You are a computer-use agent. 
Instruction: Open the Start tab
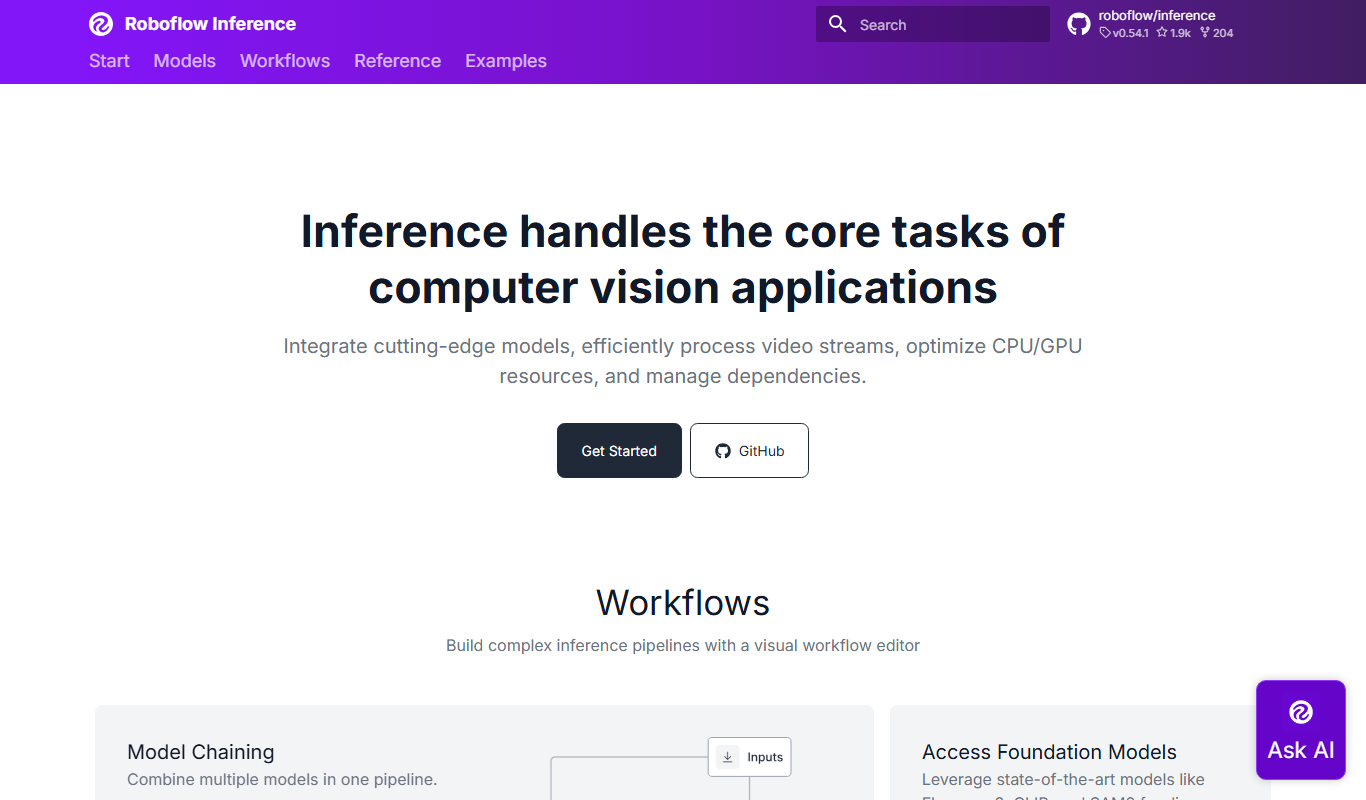pyautogui.click(x=109, y=61)
